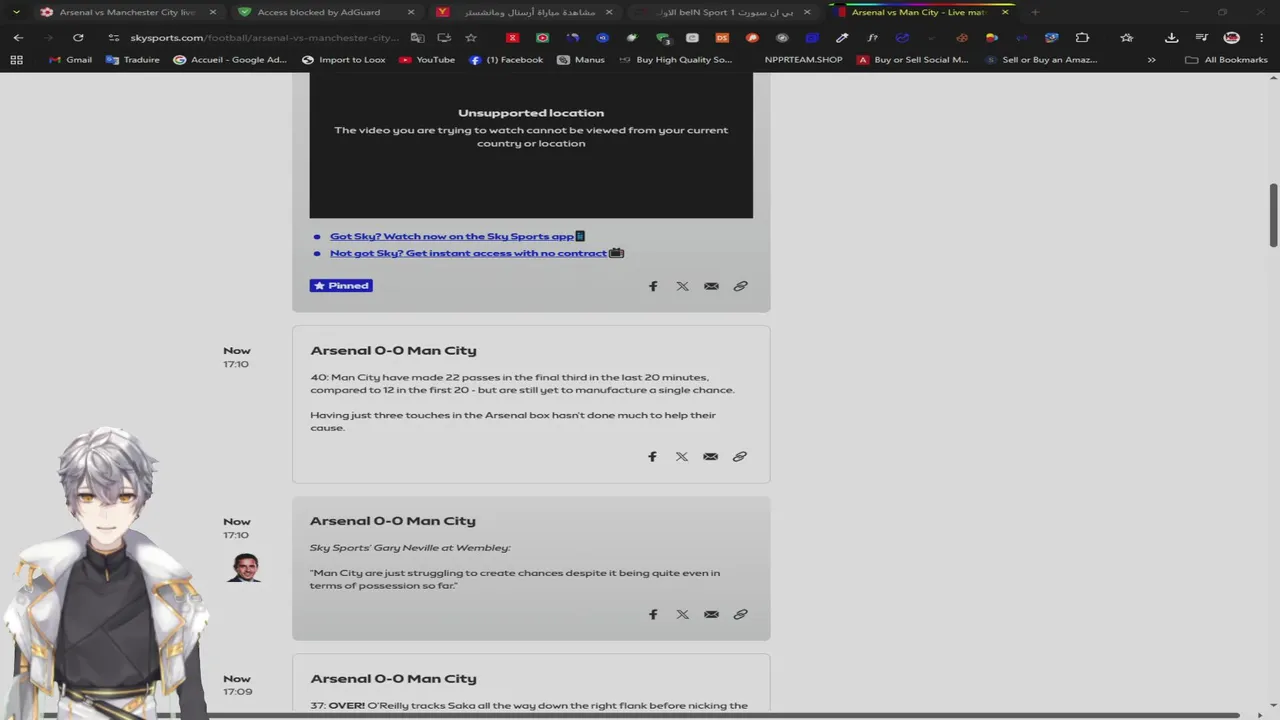The image size is (1280, 720).
Task: Click '37: OVER! O'Reilly tracks Saka' text
Action: 529,705
